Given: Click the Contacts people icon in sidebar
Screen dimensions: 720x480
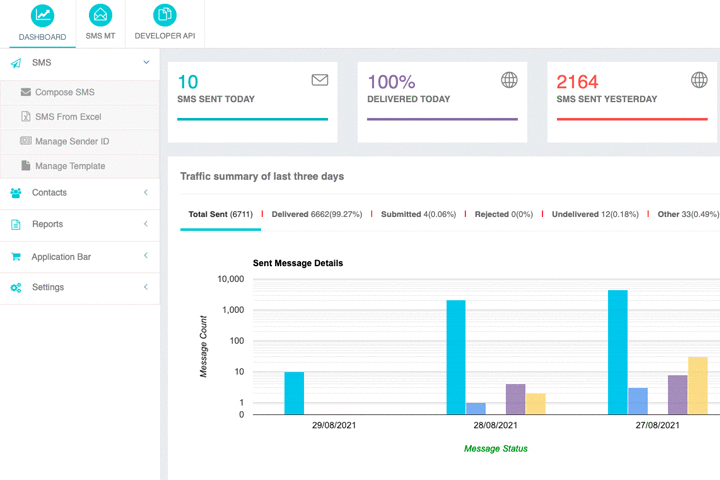Looking at the screenshot, I should (x=16, y=193).
